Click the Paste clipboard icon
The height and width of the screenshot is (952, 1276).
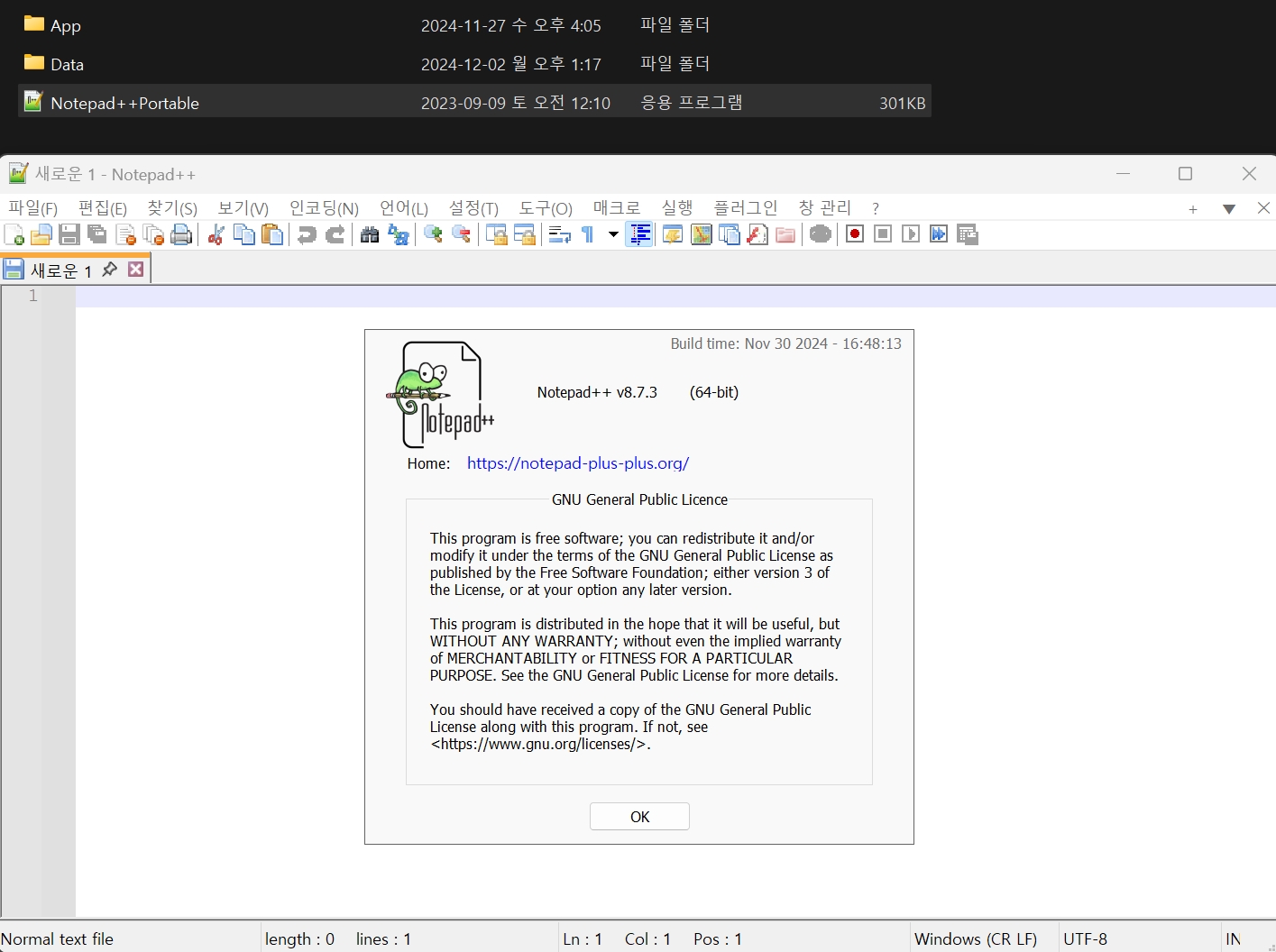[x=272, y=235]
